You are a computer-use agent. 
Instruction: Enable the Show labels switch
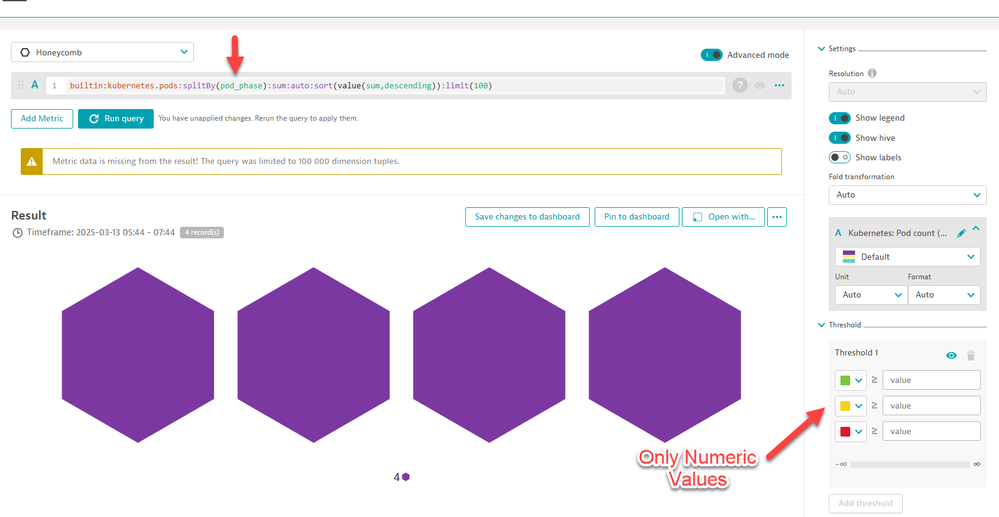(839, 157)
